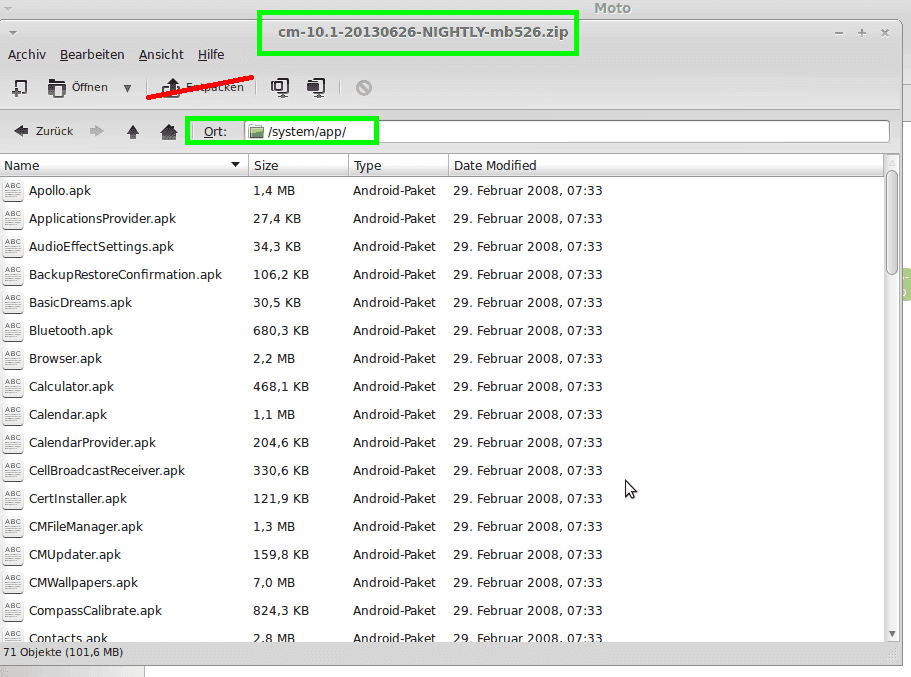The image size is (911, 677).
Task: Grab the vertical scrollbar thumb of file list
Action: coord(892,222)
